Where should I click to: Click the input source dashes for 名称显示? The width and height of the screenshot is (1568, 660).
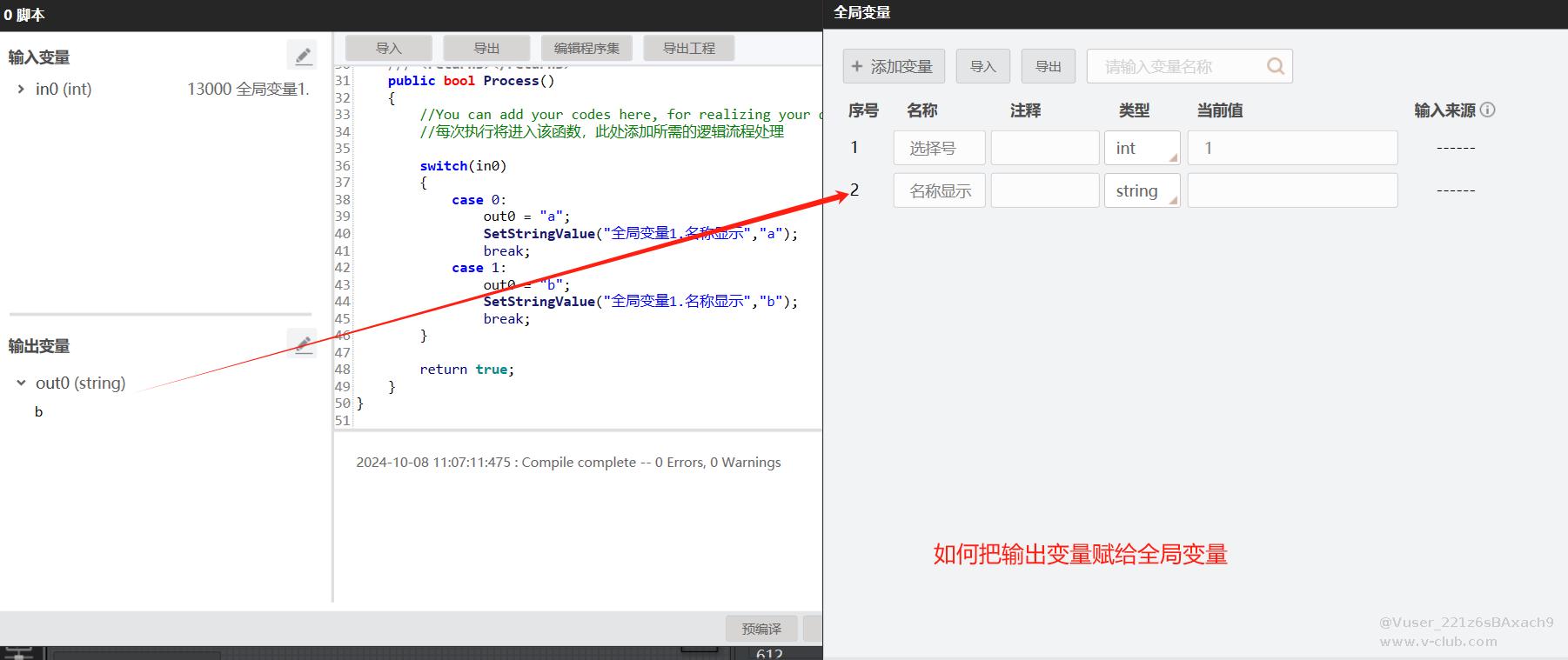tap(1455, 190)
